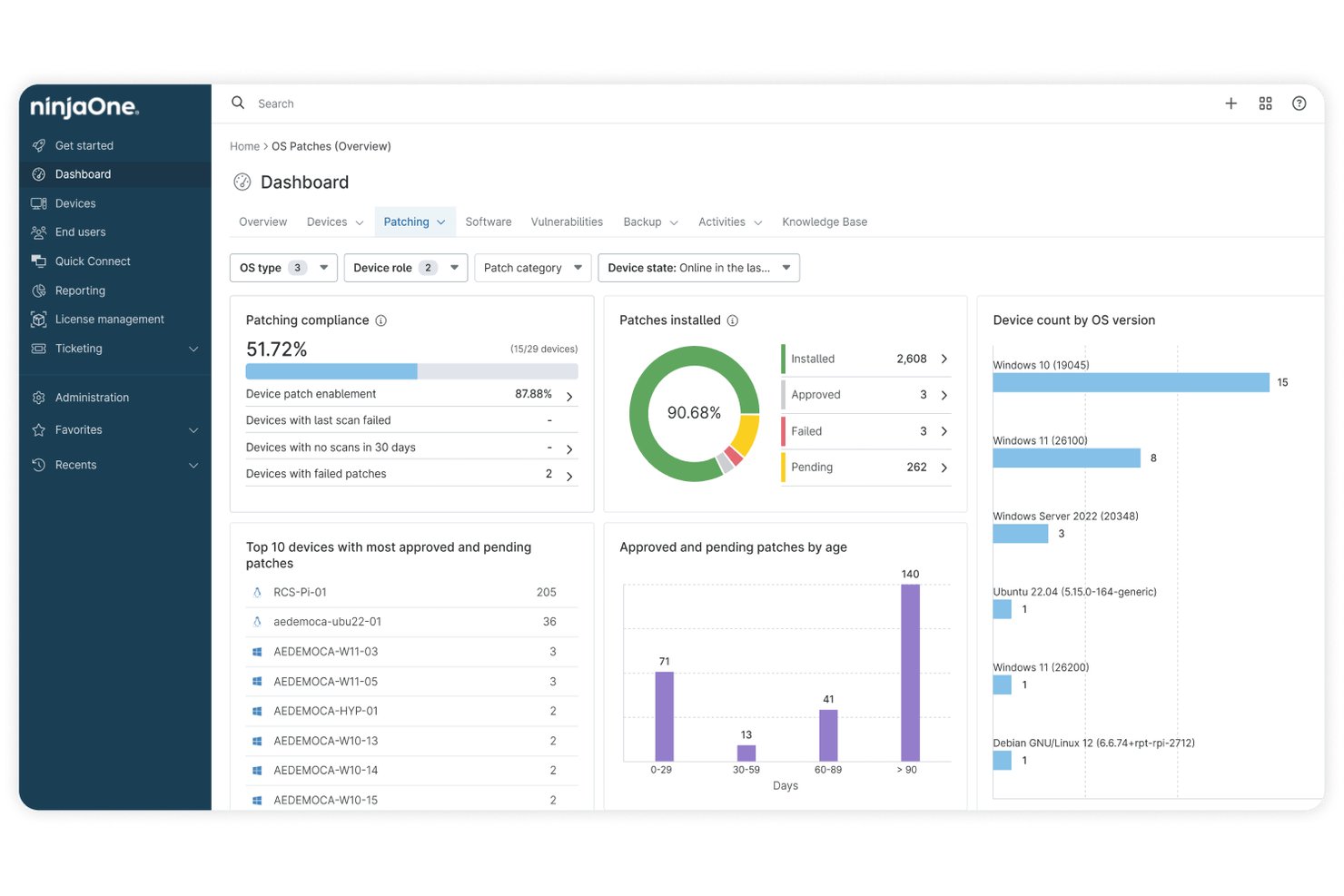Open Approved patches row arrow

coord(944,395)
